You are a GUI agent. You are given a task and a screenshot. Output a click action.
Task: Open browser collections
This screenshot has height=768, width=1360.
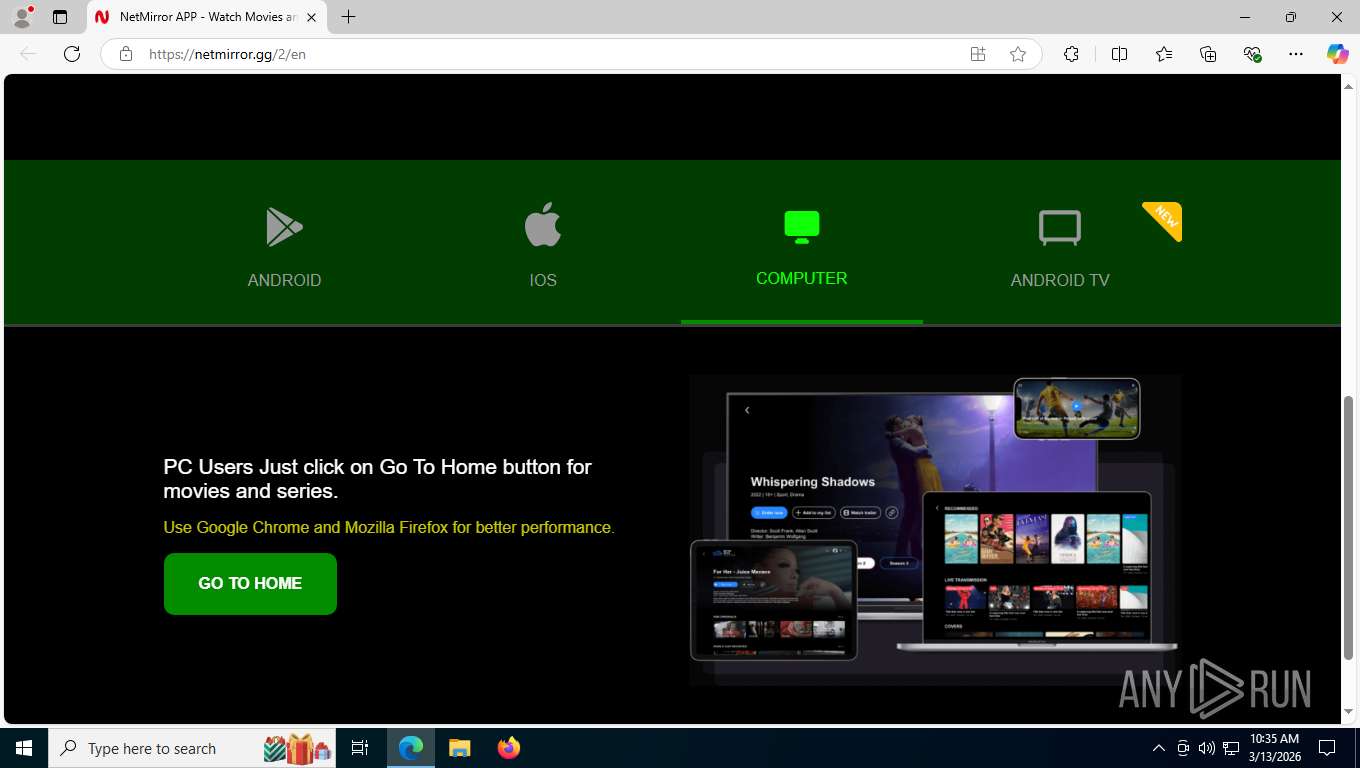point(1208,54)
